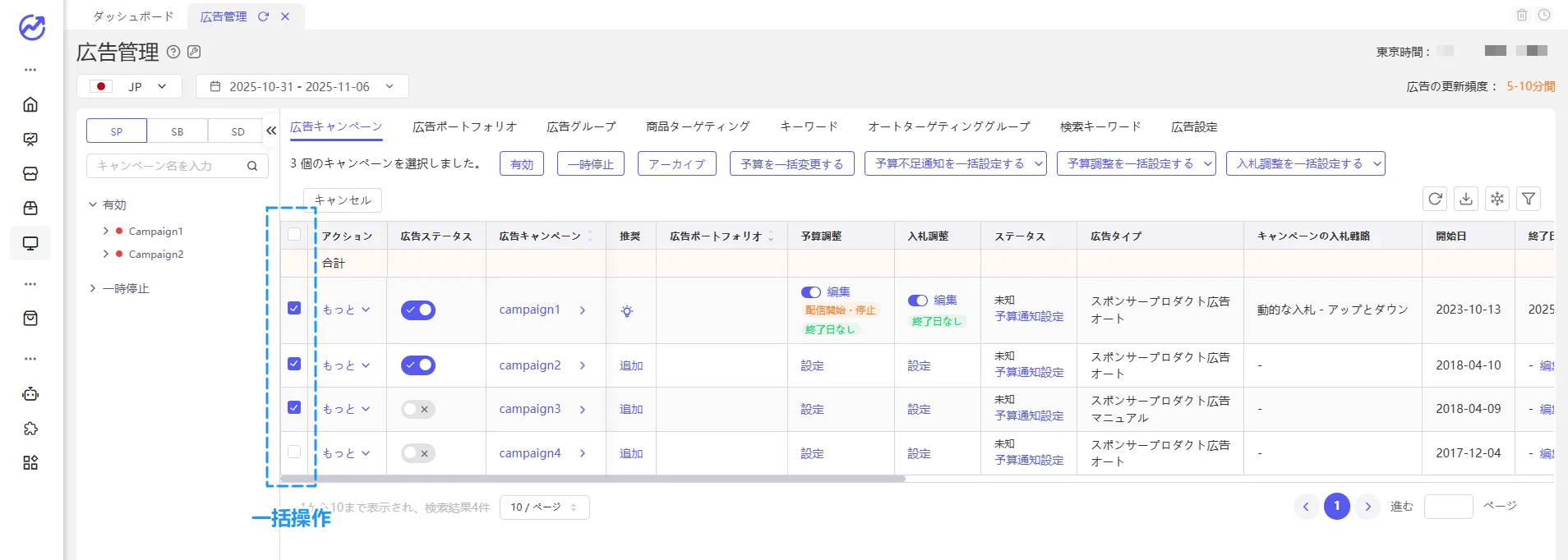Collapse the left campaign panel with double chevron
This screenshot has height=560, width=1568.
pyautogui.click(x=271, y=131)
